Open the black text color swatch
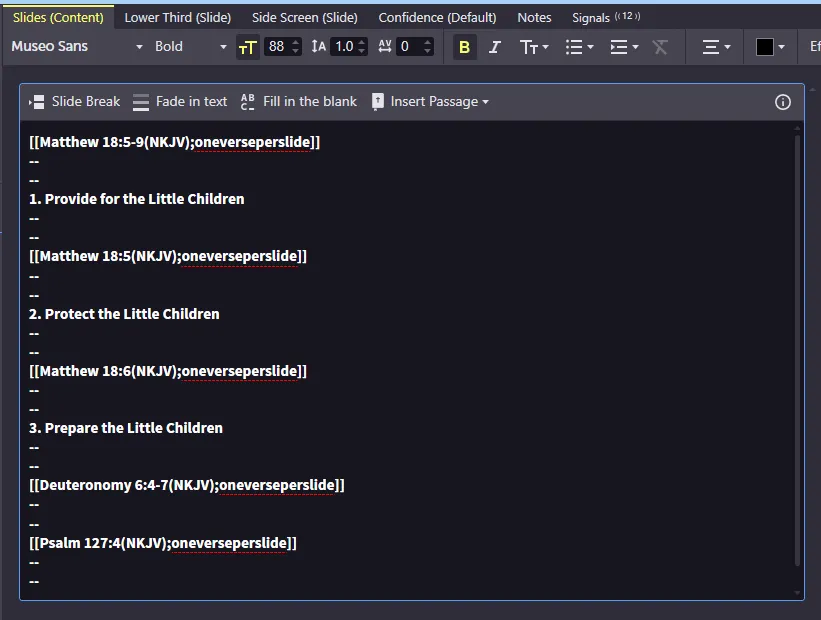 pos(770,47)
